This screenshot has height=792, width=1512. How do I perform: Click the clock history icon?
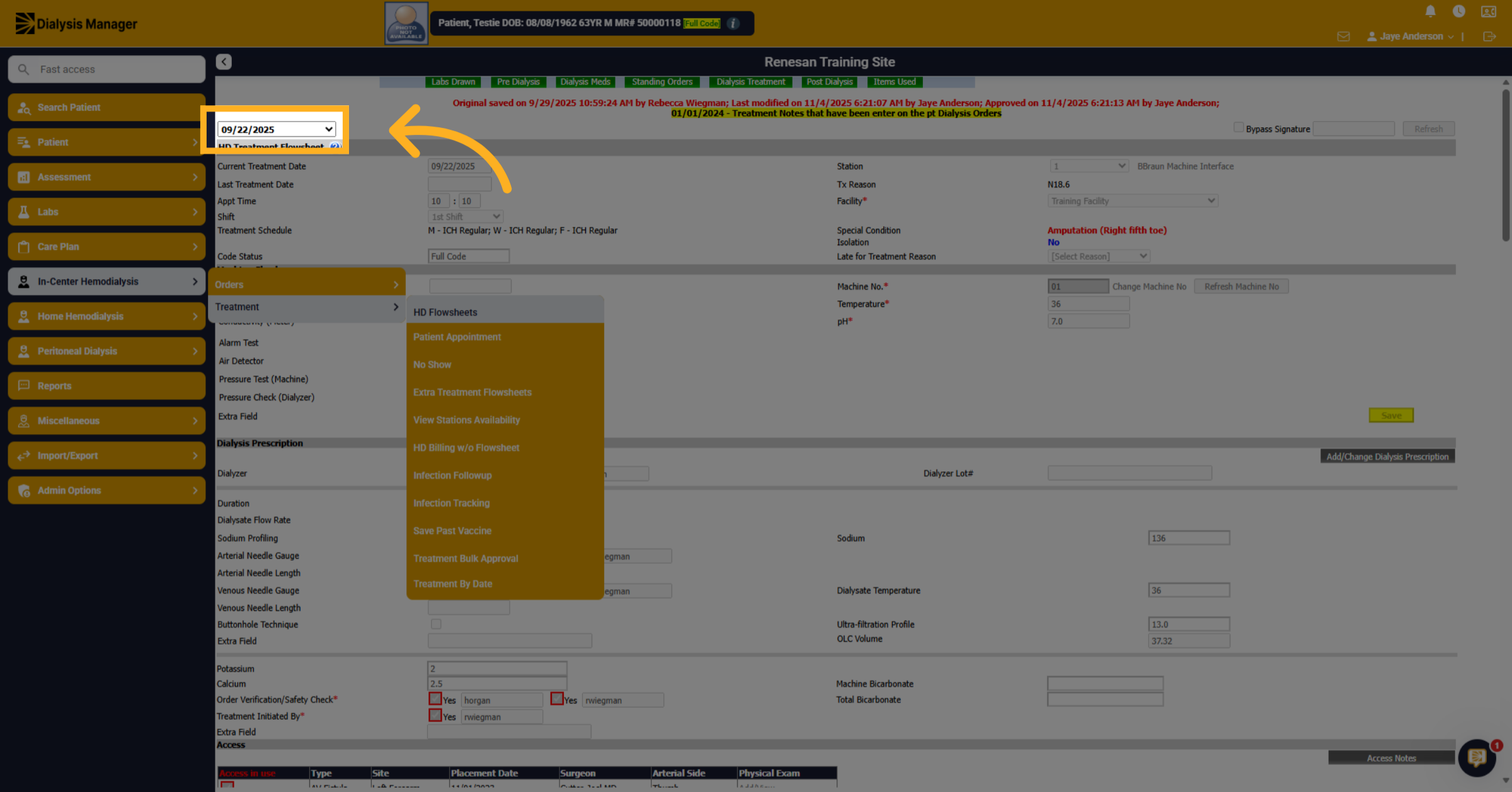pyautogui.click(x=1458, y=11)
